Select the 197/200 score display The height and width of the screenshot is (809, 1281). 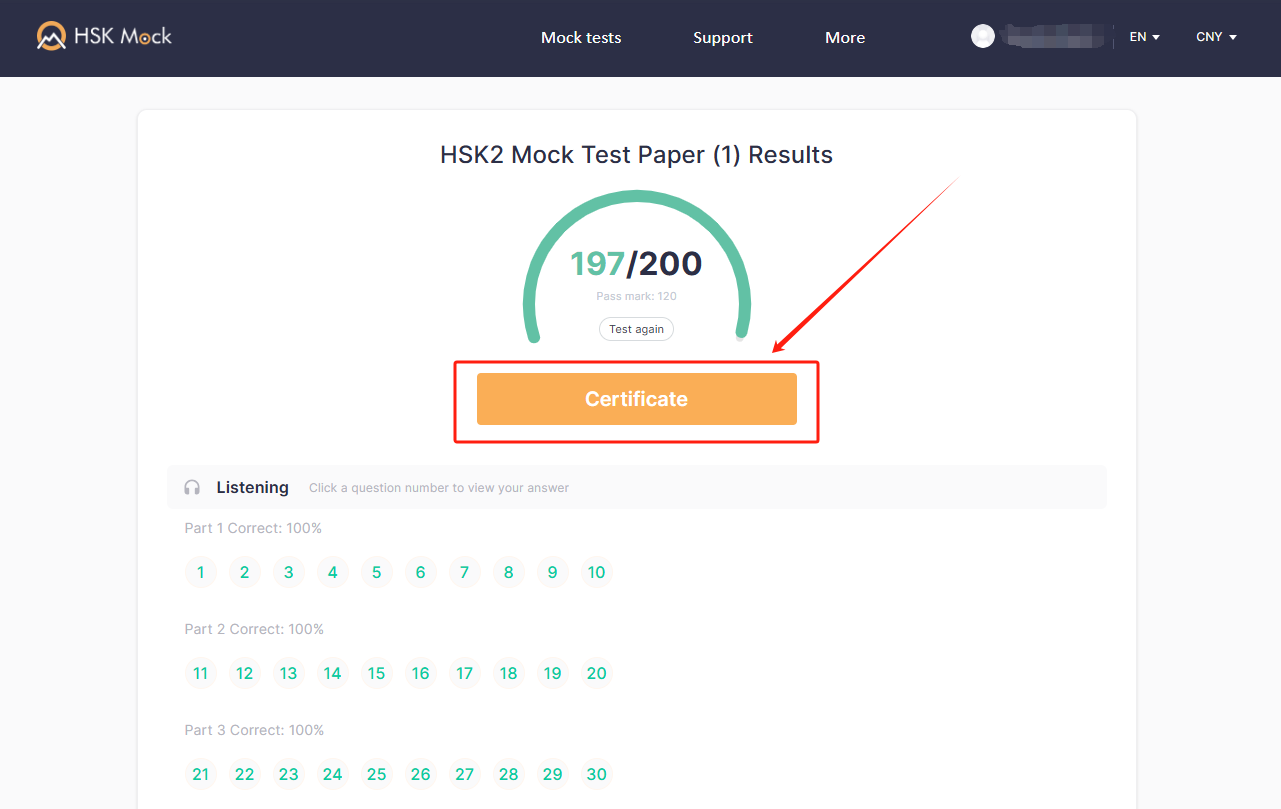636,262
